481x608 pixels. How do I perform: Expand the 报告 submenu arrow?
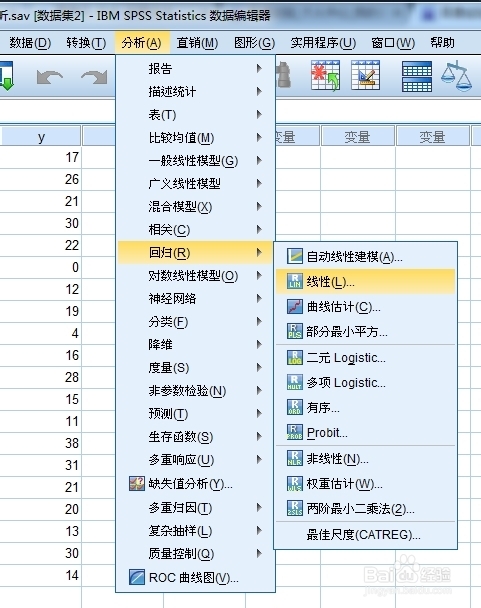click(259, 69)
